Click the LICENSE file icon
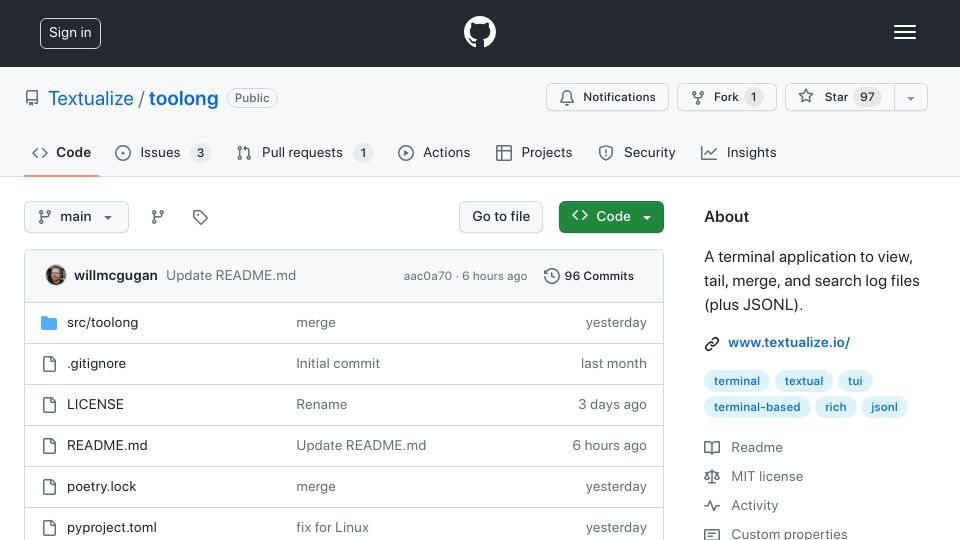The height and width of the screenshot is (540, 960). (x=49, y=405)
